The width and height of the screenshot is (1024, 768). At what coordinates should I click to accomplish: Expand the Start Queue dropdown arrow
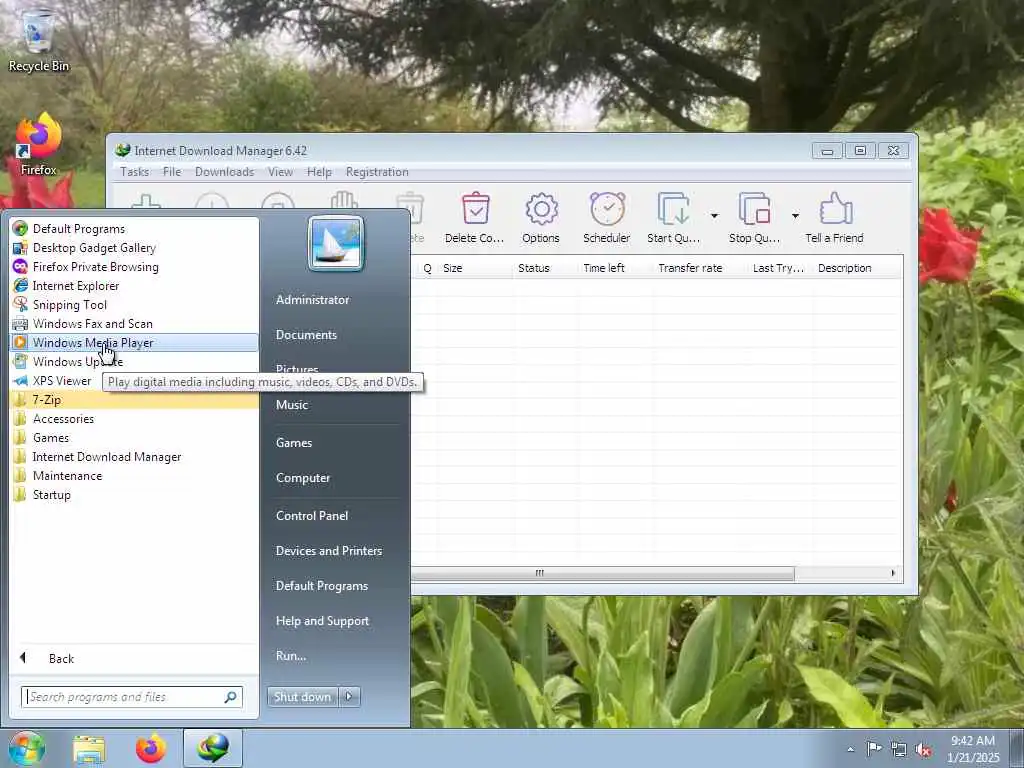(714, 216)
